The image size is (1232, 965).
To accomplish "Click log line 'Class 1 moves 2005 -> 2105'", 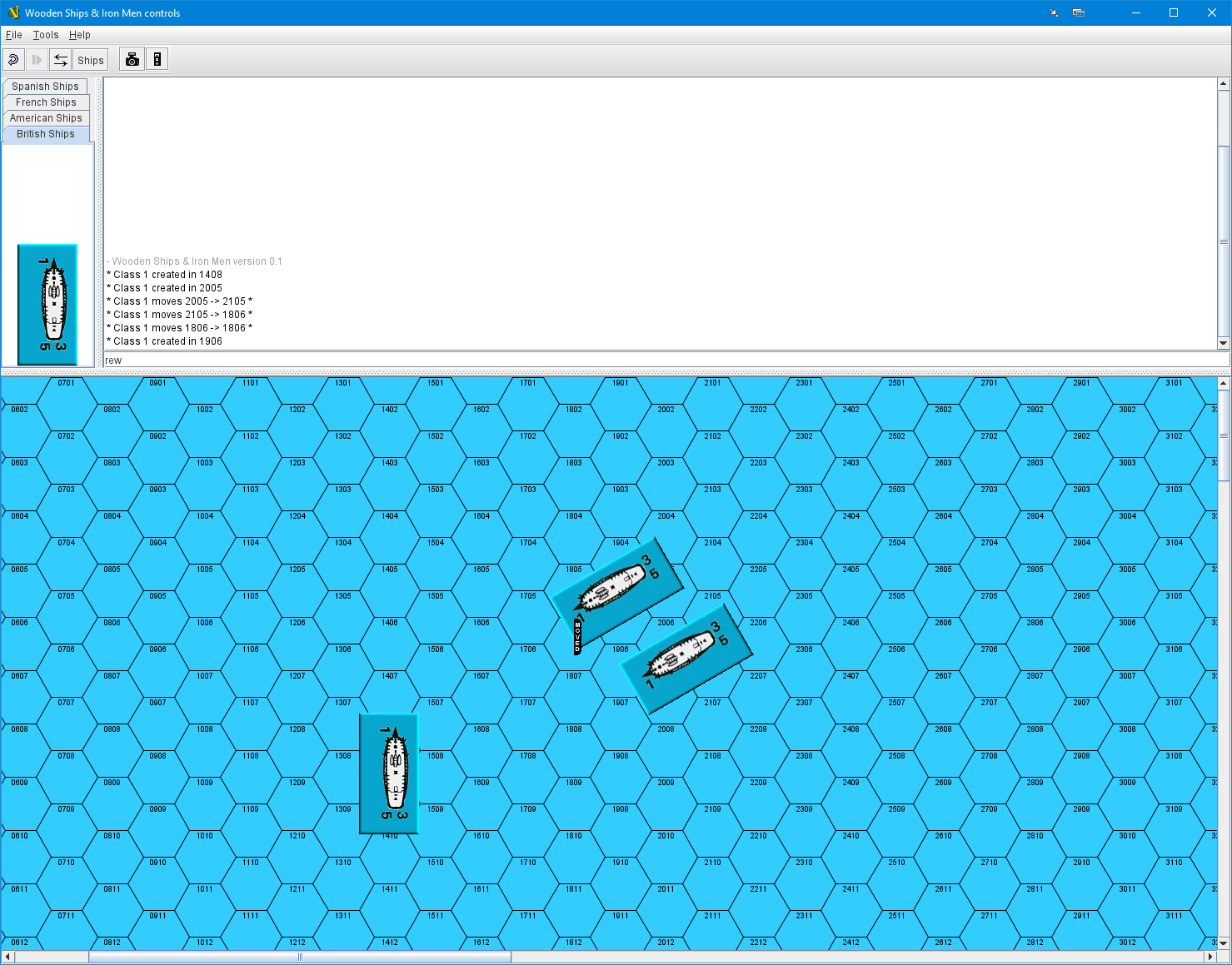I will pos(180,301).
